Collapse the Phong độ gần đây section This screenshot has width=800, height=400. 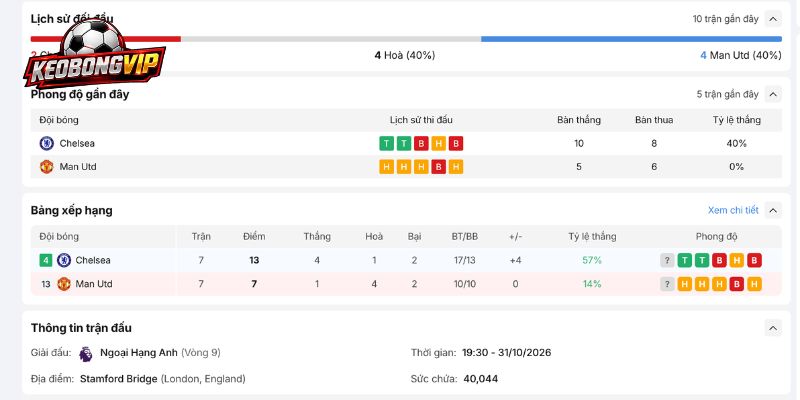pyautogui.click(x=773, y=94)
